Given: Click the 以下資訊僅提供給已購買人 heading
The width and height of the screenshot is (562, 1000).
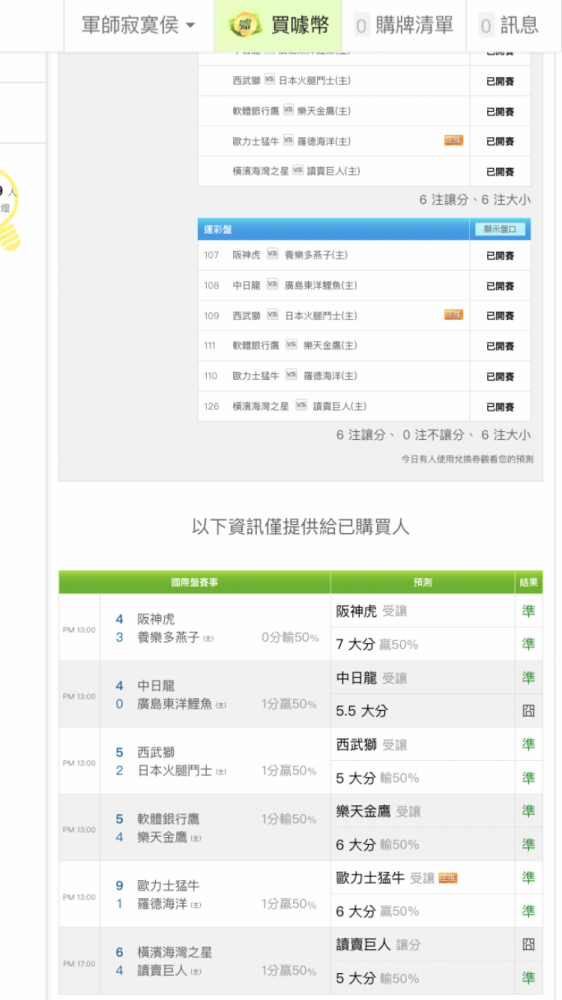Looking at the screenshot, I should click(300, 527).
